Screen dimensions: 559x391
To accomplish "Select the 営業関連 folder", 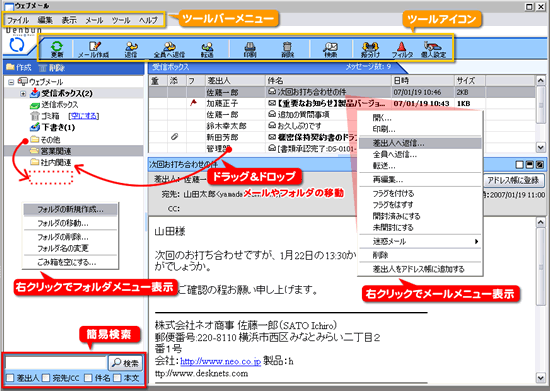I will pos(51,151).
